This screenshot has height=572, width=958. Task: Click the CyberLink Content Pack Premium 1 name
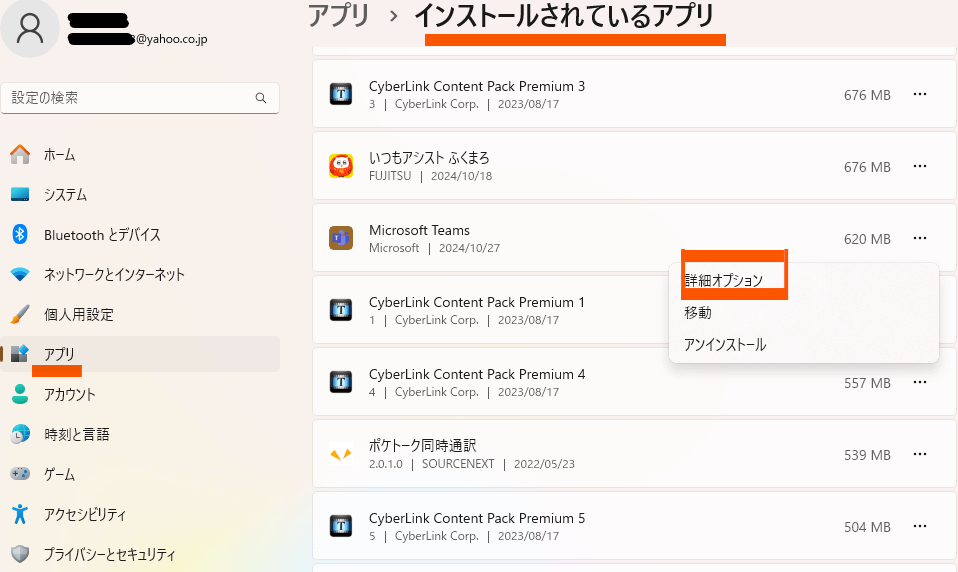477,302
